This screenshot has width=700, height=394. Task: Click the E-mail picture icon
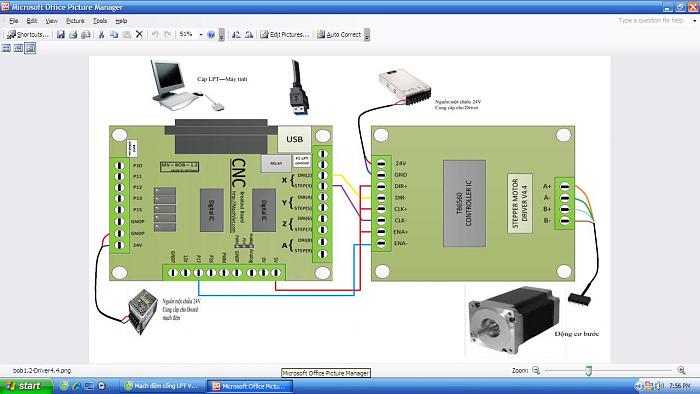(86, 34)
